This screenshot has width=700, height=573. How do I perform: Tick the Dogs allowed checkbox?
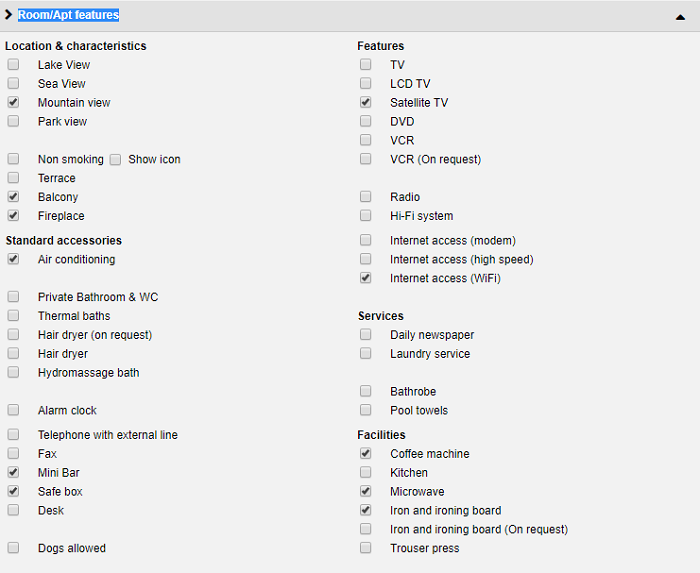13,548
